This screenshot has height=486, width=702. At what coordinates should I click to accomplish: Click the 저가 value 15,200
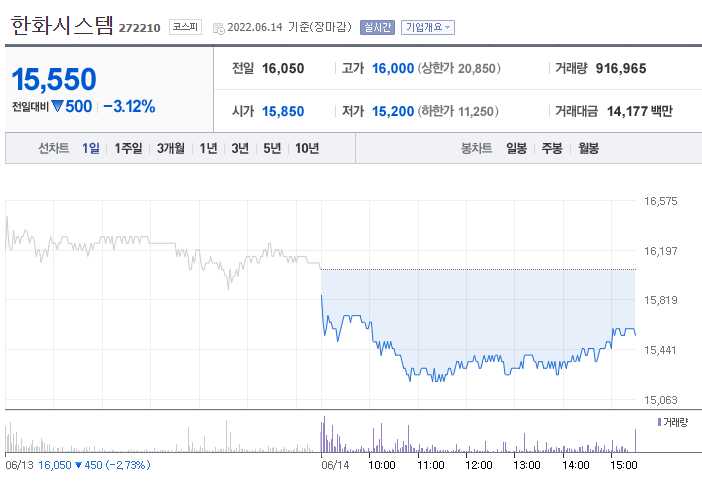[393, 111]
